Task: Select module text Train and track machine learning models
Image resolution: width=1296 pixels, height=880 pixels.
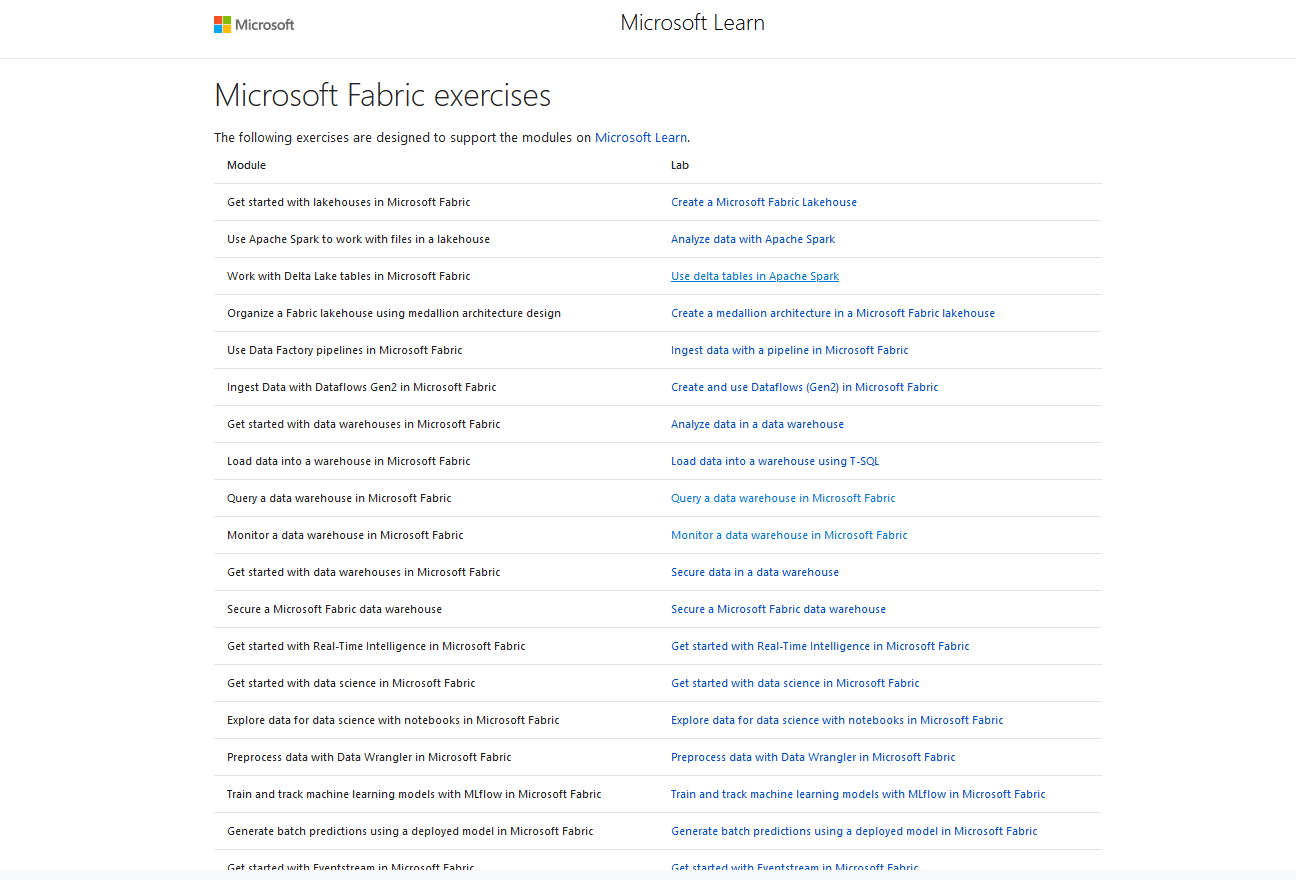Action: [414, 794]
